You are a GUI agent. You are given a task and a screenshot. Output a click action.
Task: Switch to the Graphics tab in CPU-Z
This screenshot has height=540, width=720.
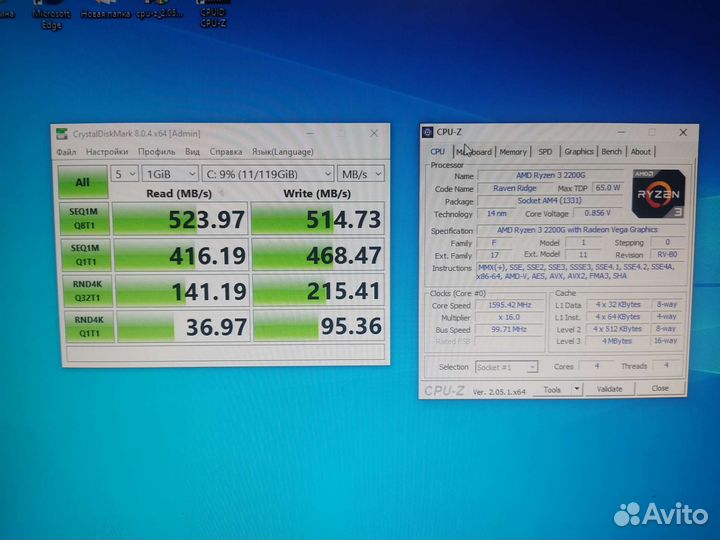click(x=579, y=151)
